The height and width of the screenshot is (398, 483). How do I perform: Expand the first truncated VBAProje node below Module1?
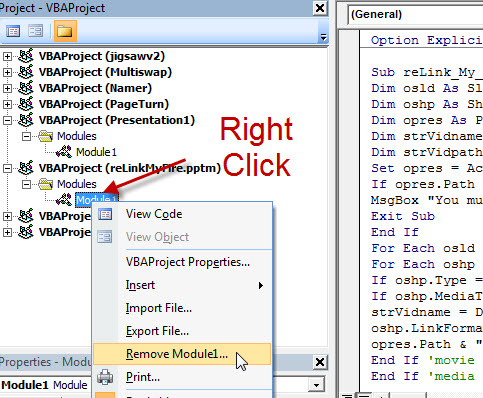[7, 216]
